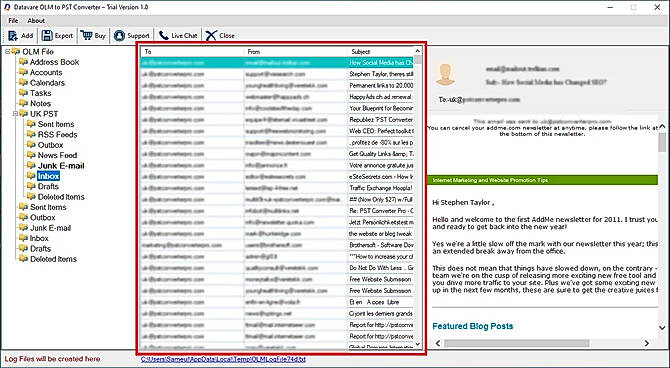Click preview horizontal scroll right arrow
Screen dimensions: 670x368
[646, 343]
